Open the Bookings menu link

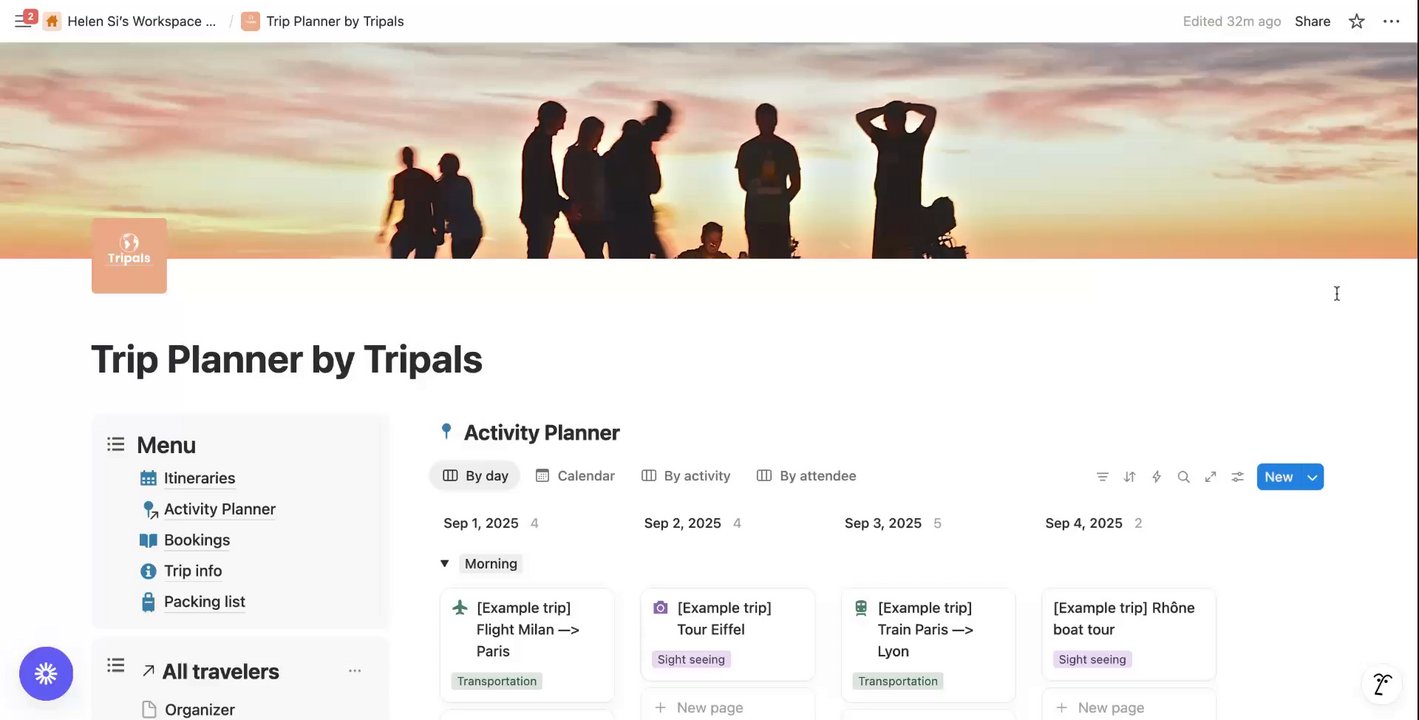click(196, 540)
